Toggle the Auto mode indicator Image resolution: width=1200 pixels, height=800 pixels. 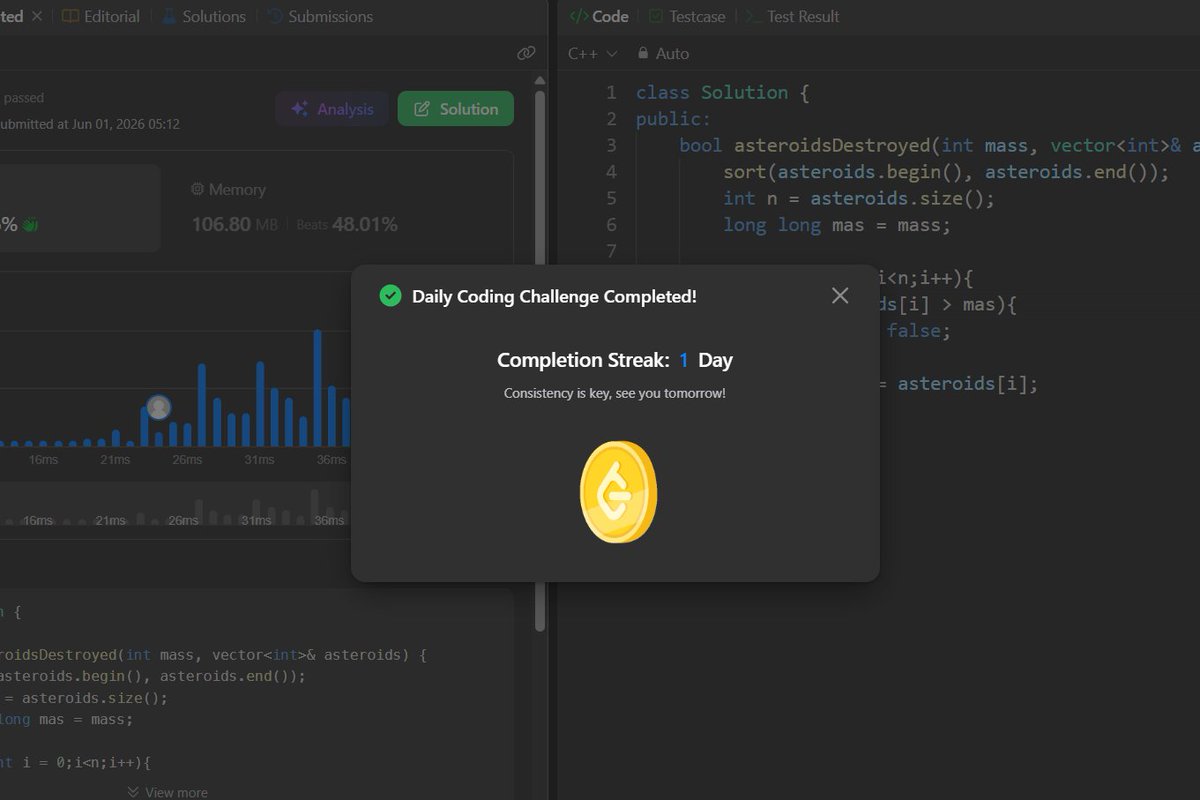(663, 53)
